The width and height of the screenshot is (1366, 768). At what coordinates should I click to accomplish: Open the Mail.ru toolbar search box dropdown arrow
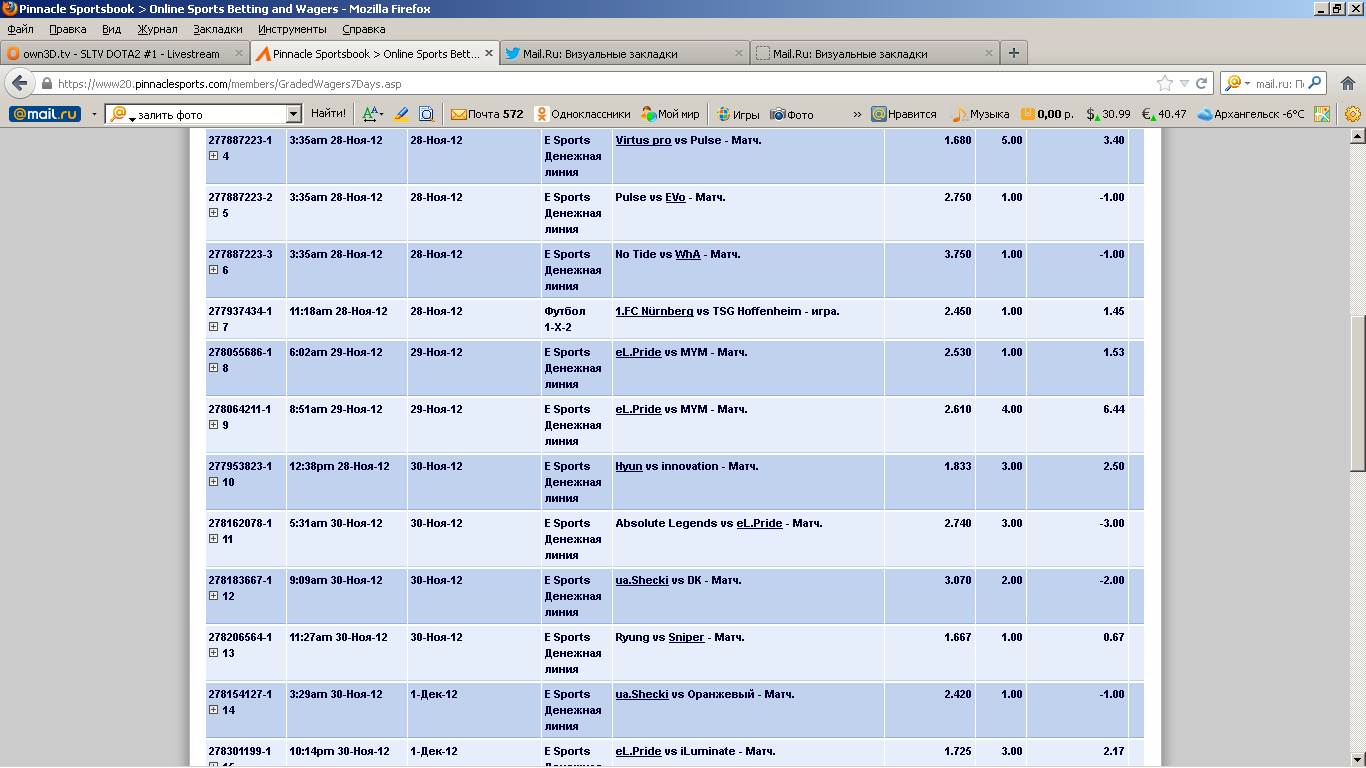[293, 114]
